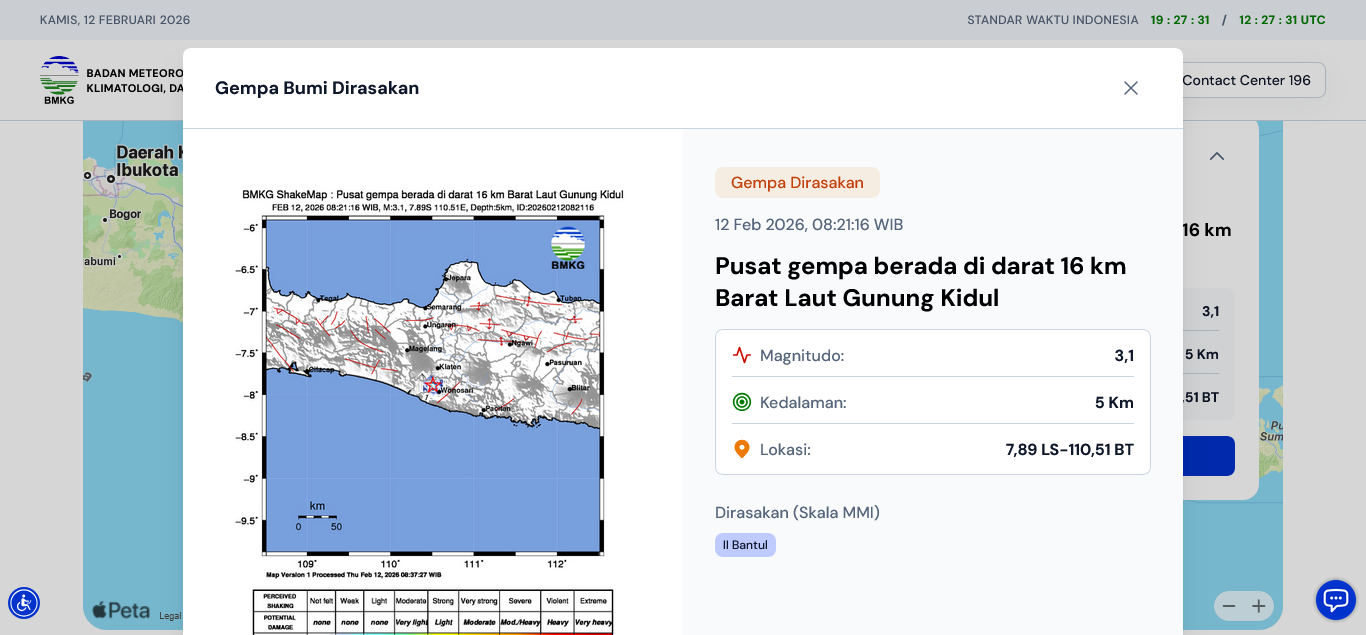The image size is (1366, 635).
Task: Open the Legal link on the map
Action: coord(170,616)
